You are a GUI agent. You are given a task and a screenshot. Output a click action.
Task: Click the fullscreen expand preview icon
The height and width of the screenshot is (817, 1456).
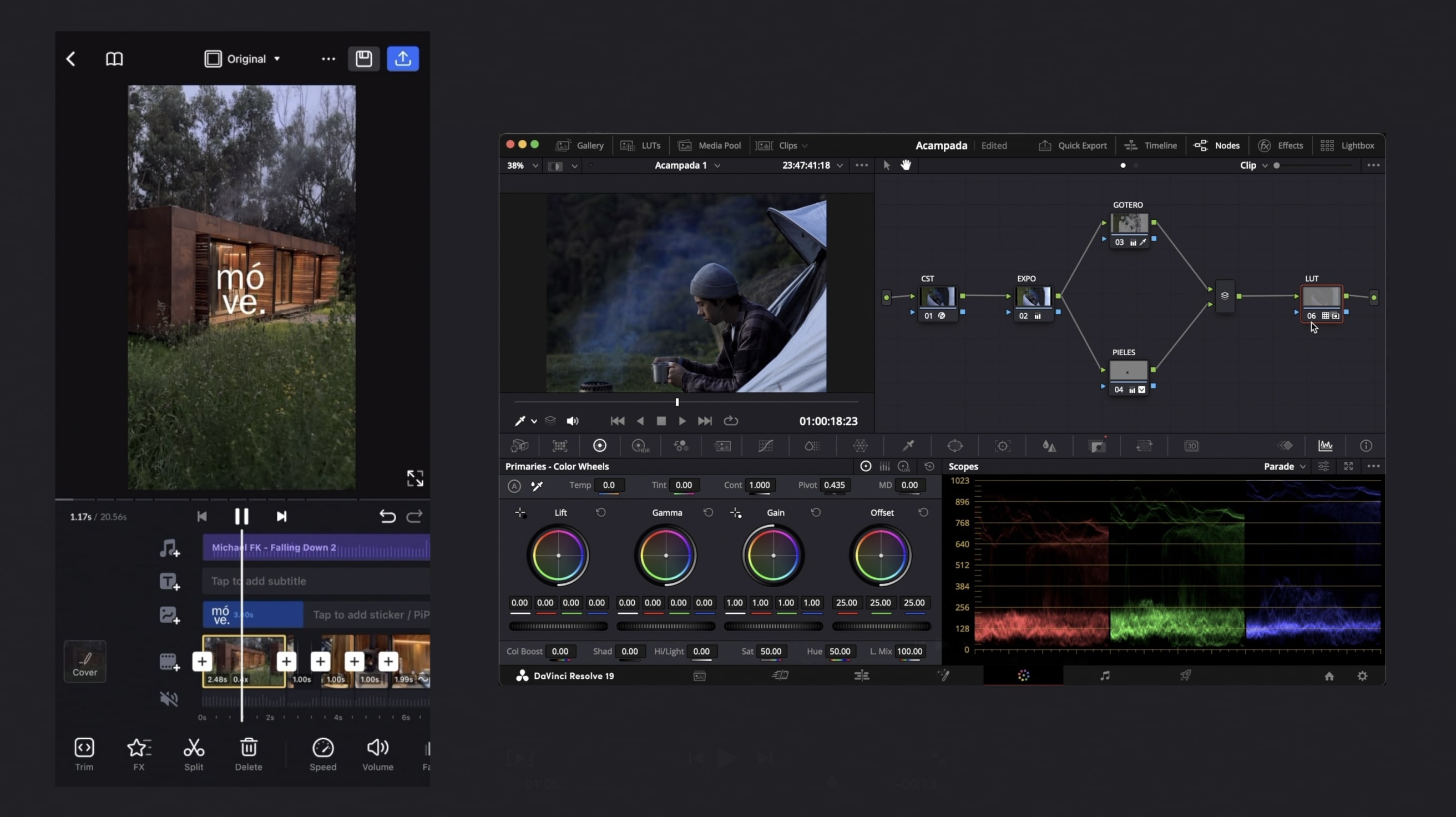click(x=415, y=478)
